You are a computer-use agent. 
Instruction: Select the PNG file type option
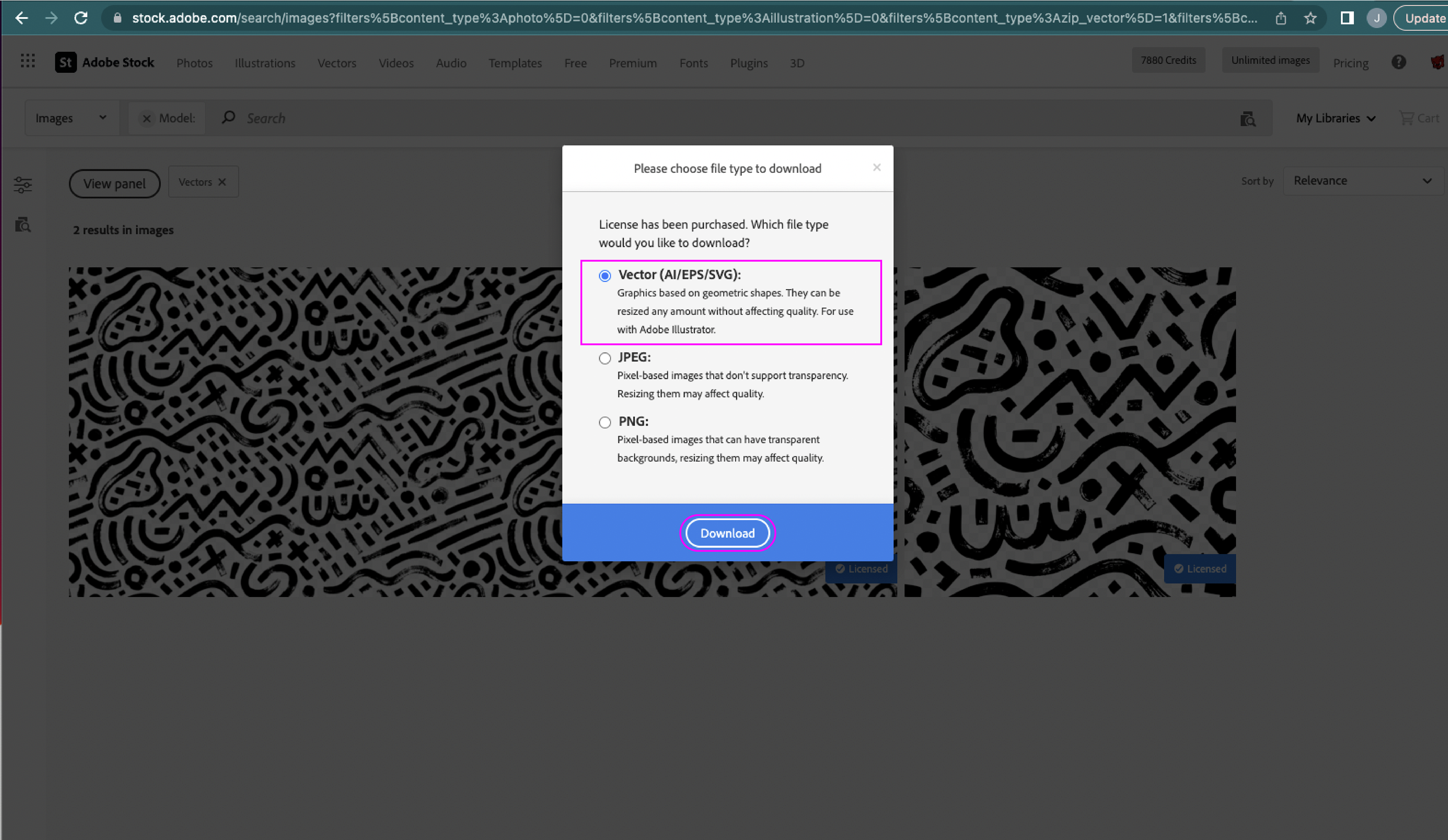(x=605, y=423)
